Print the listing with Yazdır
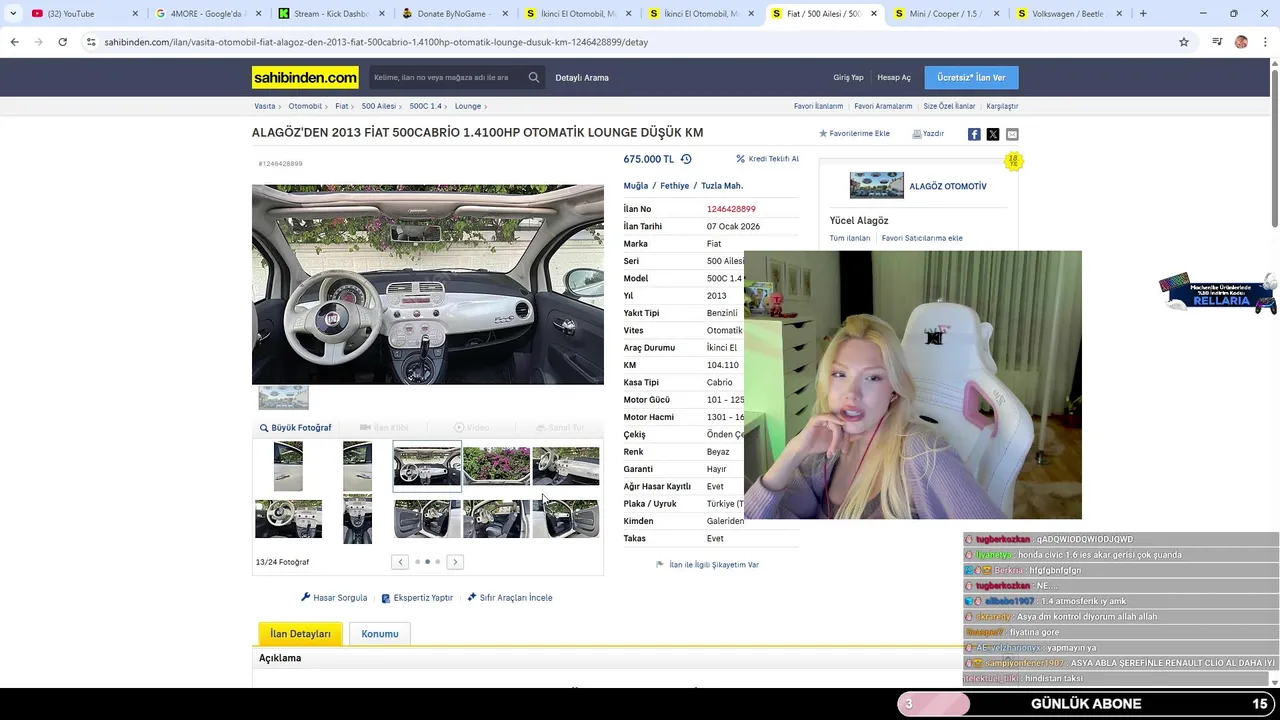The width and height of the screenshot is (1280, 720). tap(928, 134)
